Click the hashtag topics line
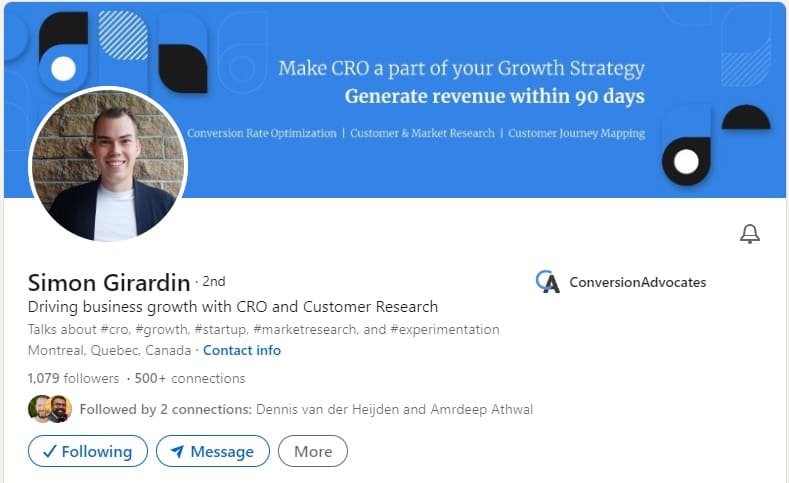789x483 pixels. point(263,329)
